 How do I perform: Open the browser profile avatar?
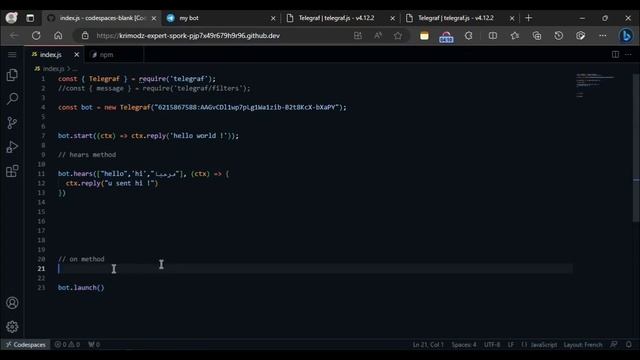(x=11, y=18)
